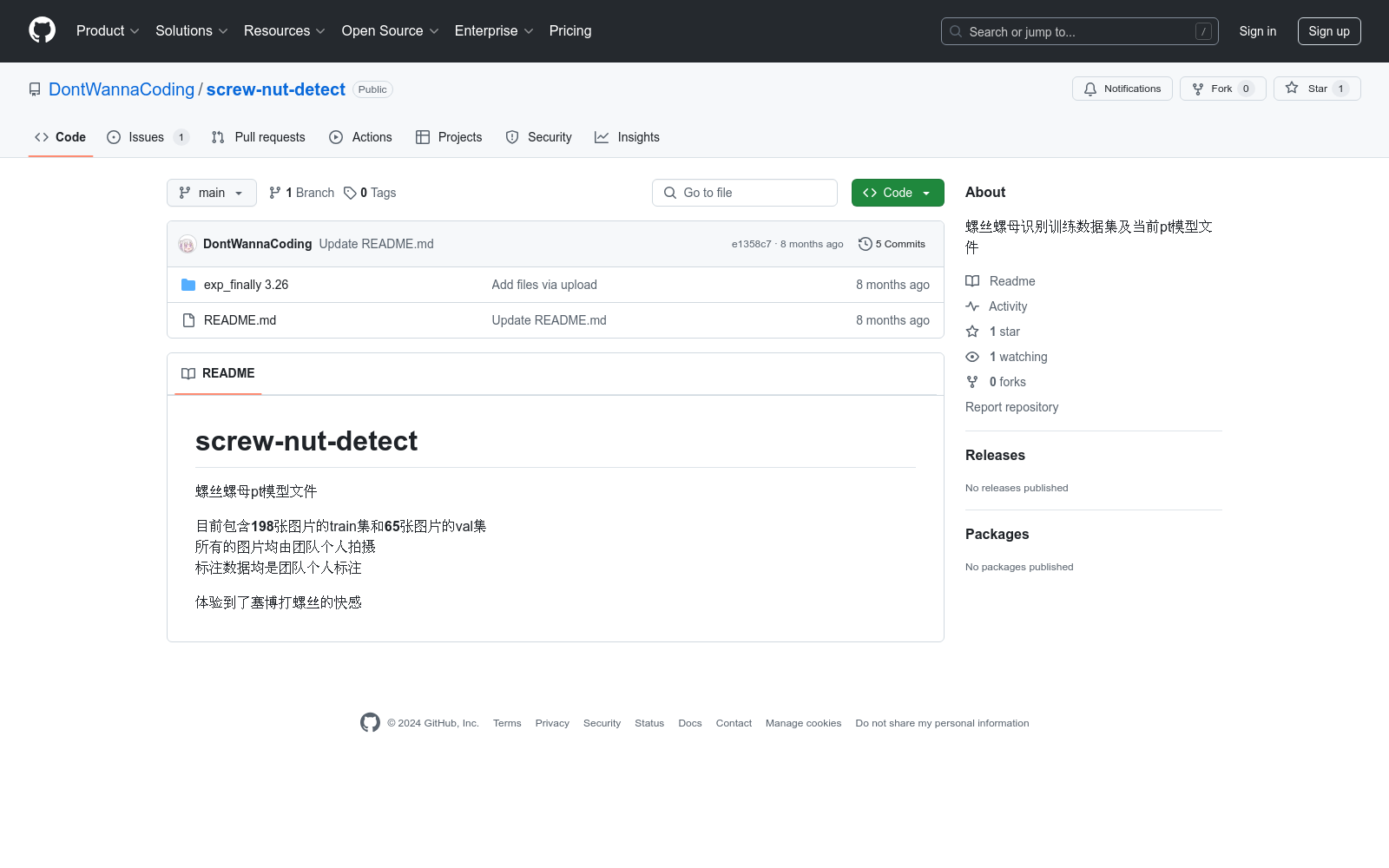Click the book icon beside Readme link
The width and height of the screenshot is (1389, 868).
click(x=972, y=281)
